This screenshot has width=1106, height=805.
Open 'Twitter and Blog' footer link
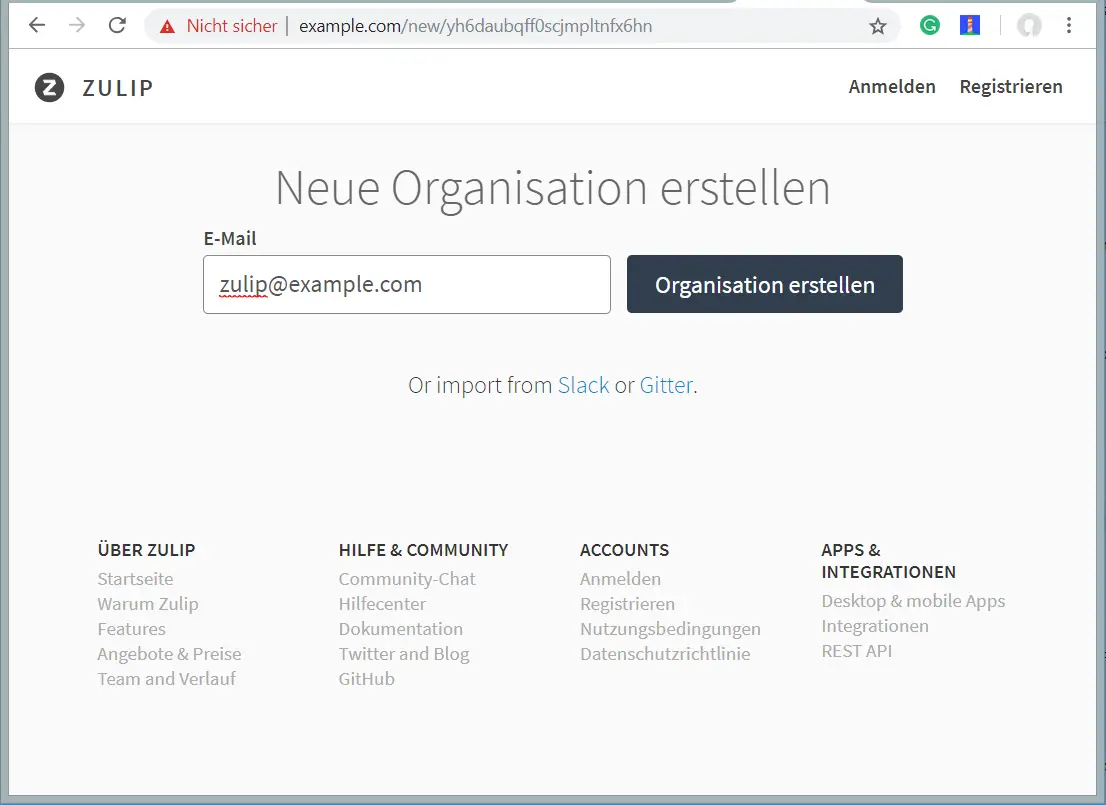click(x=404, y=654)
